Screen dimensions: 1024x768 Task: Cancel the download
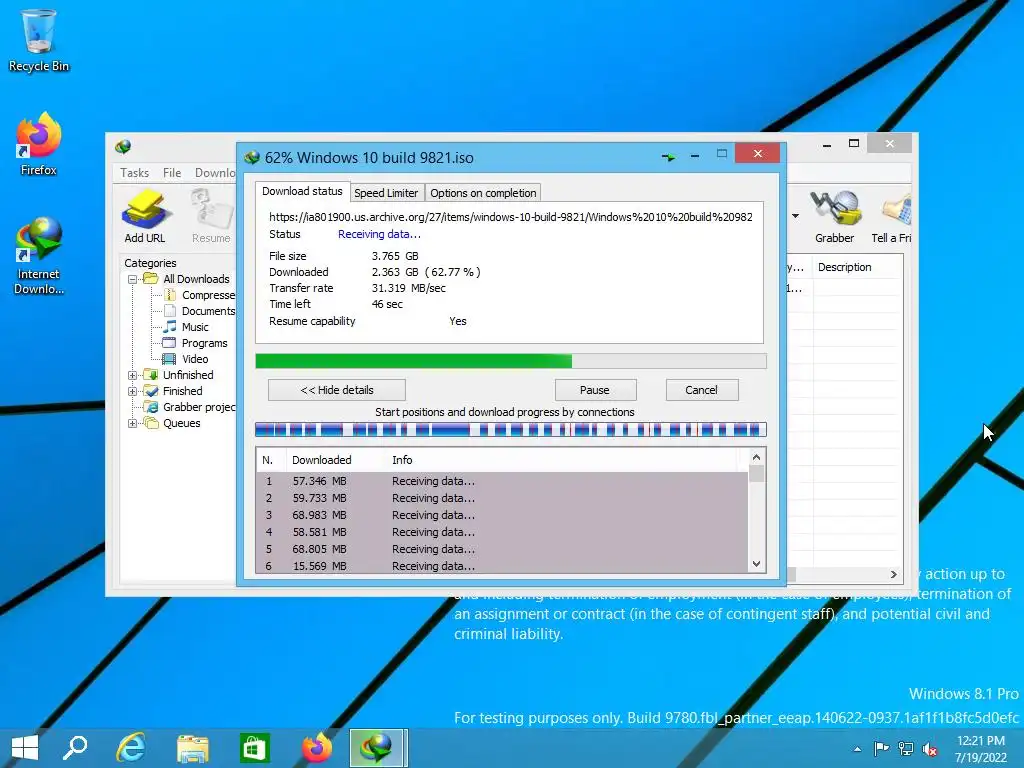click(x=702, y=390)
